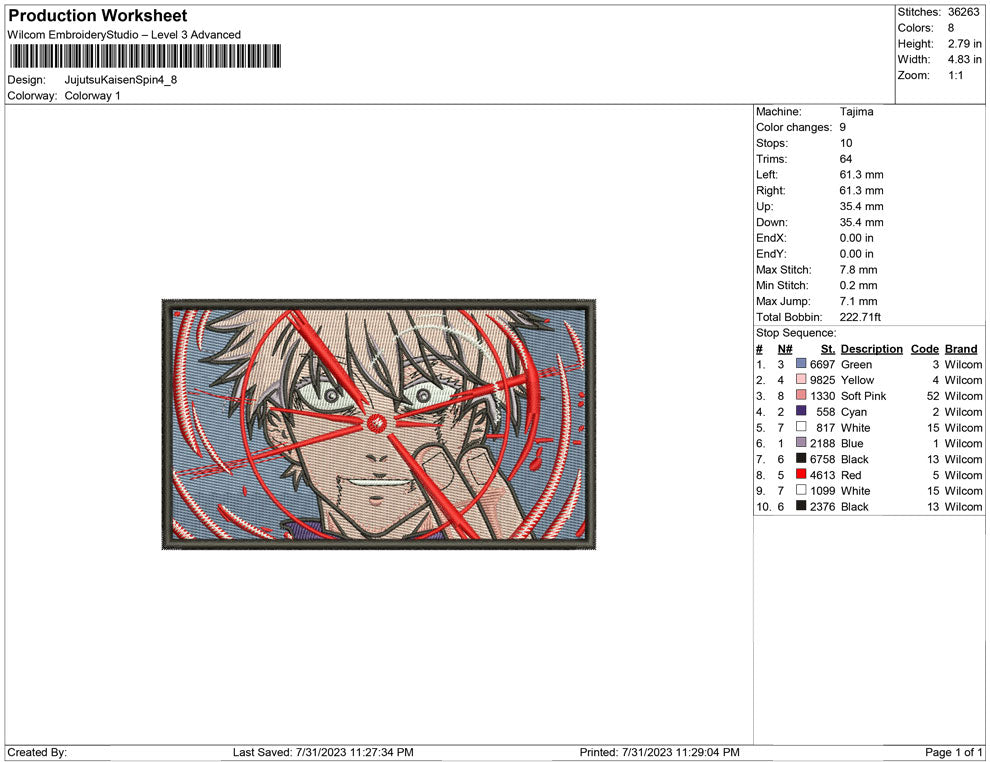Select the Machine value "Tajima"

point(856,111)
